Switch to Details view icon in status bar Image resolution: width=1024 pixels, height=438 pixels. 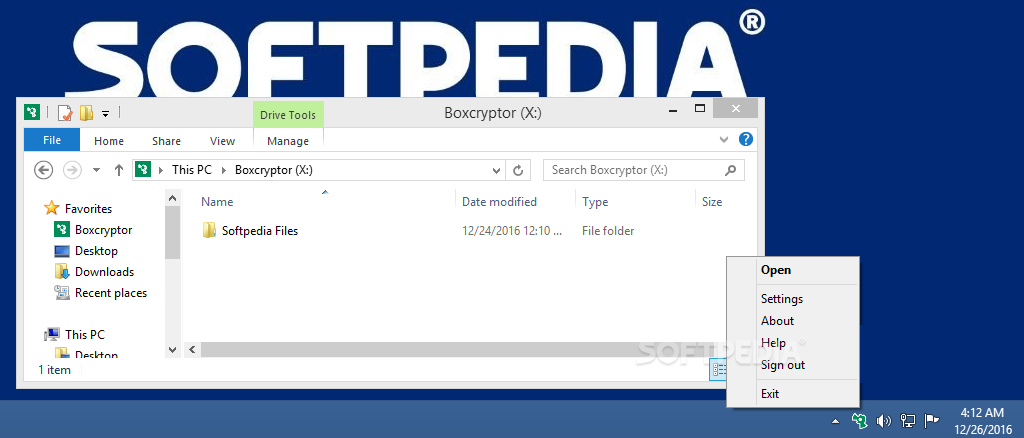(x=718, y=369)
